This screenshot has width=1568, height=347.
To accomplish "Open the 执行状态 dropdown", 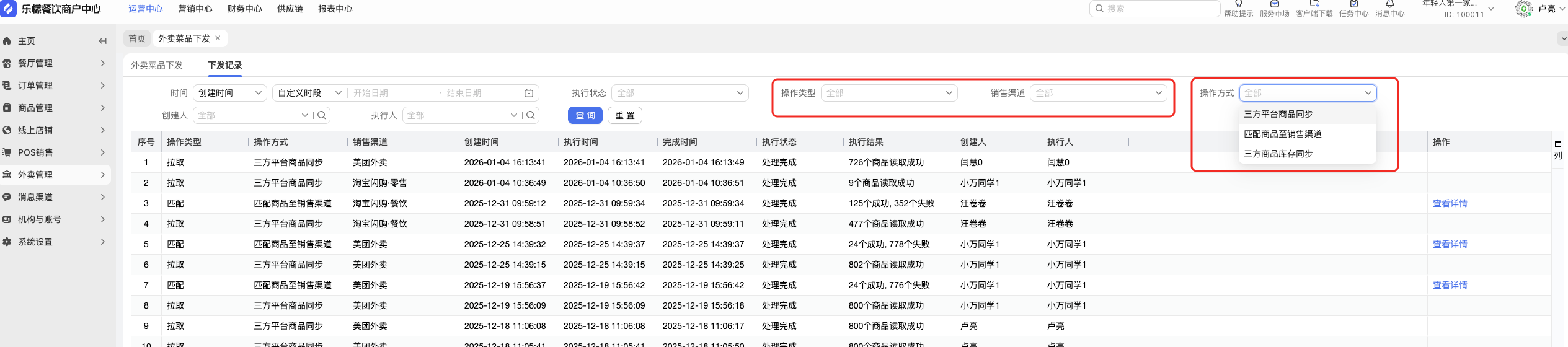I will [x=680, y=93].
